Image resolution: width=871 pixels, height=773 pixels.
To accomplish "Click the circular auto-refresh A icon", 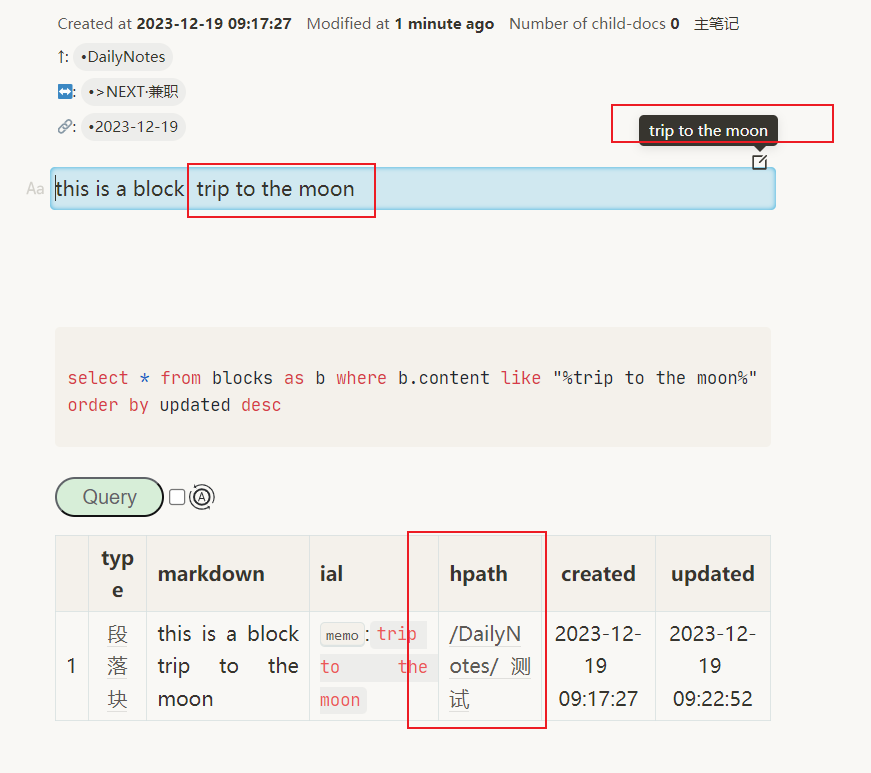I will pyautogui.click(x=200, y=497).
